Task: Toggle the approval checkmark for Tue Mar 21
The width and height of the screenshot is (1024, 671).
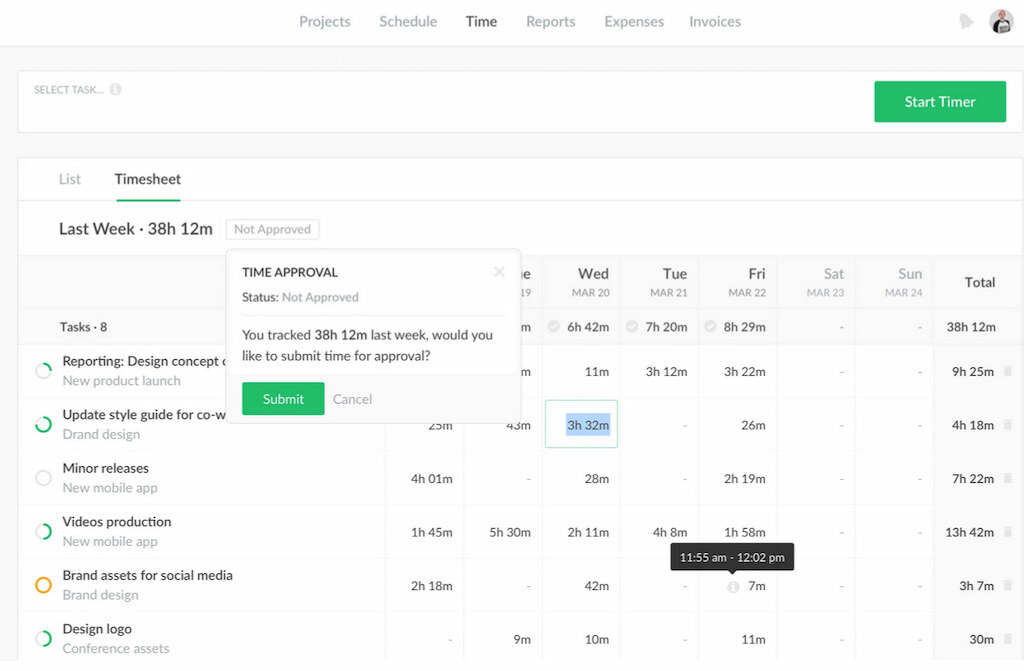Action: (x=630, y=326)
